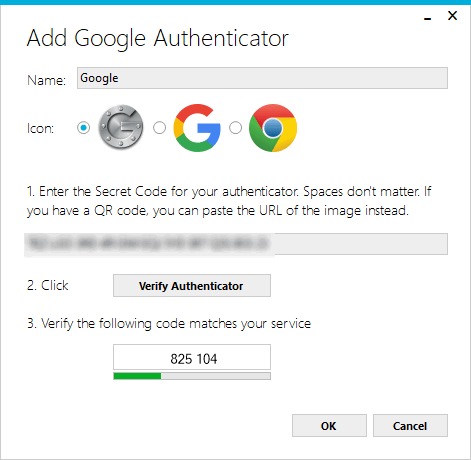
Task: Choose the radio button beside the Chrome icon
Action: click(x=235, y=128)
